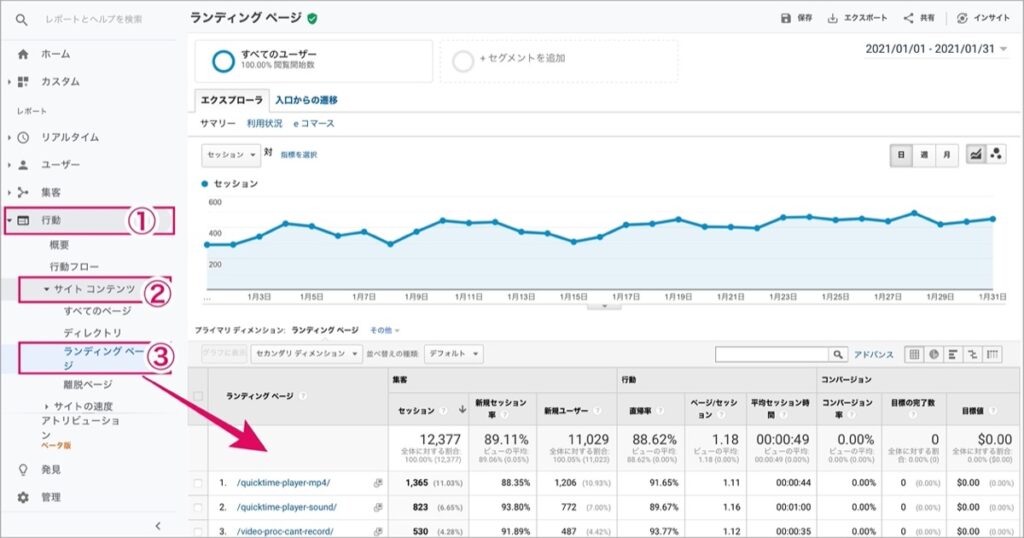Select the data table view icon
Image resolution: width=1024 pixels, height=538 pixels.
pyautogui.click(x=914, y=354)
